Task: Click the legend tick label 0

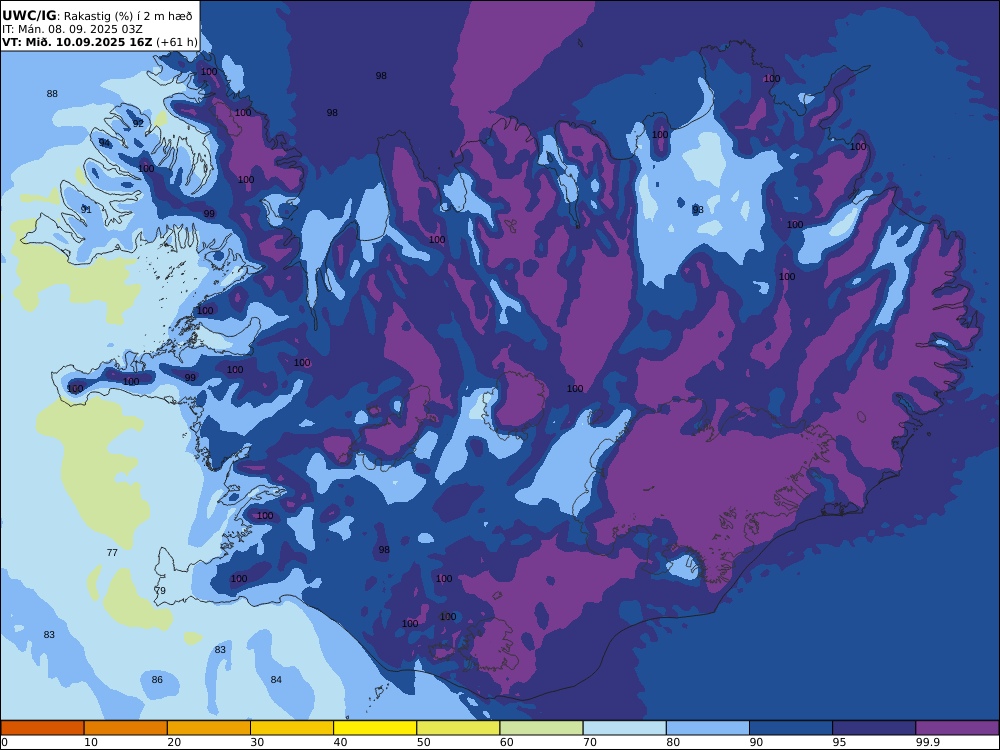Action: 4,742
